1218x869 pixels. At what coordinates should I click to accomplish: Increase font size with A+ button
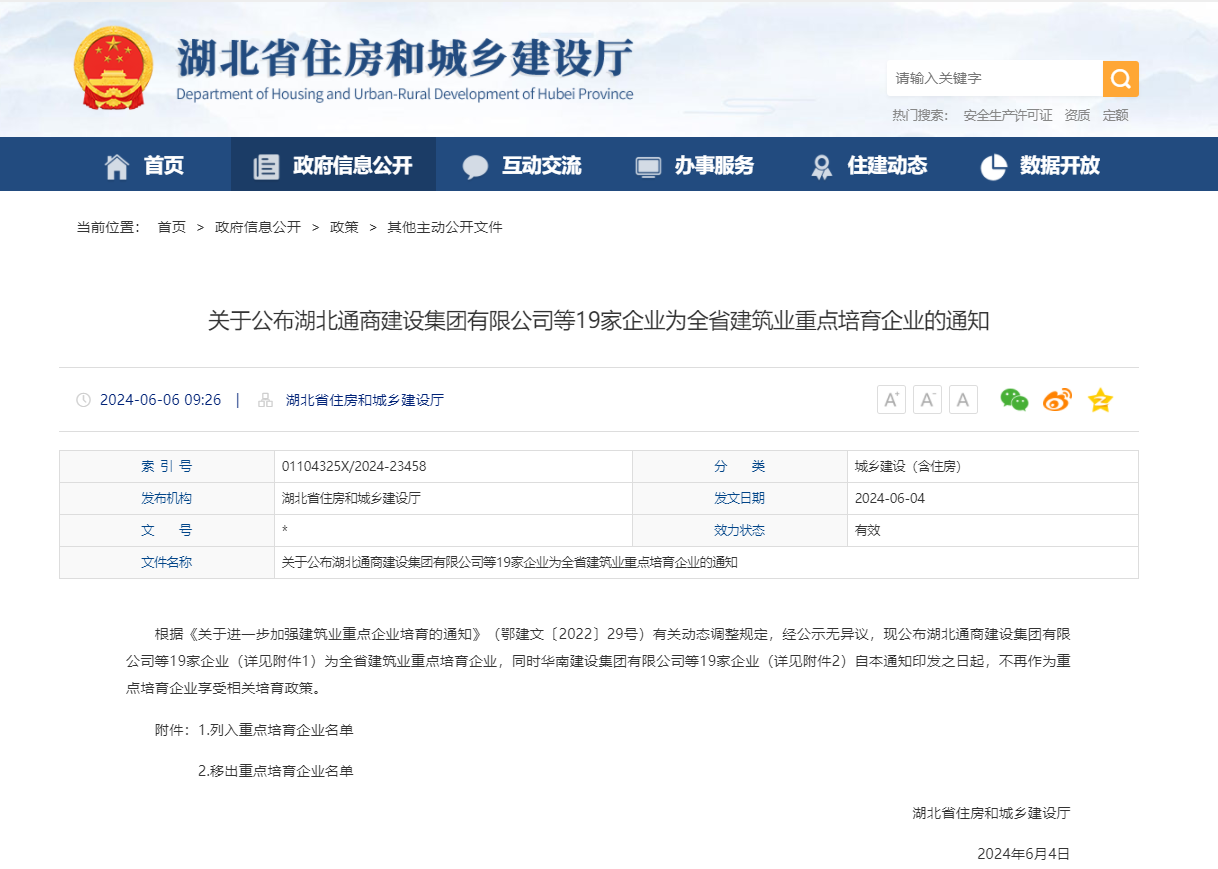[891, 400]
